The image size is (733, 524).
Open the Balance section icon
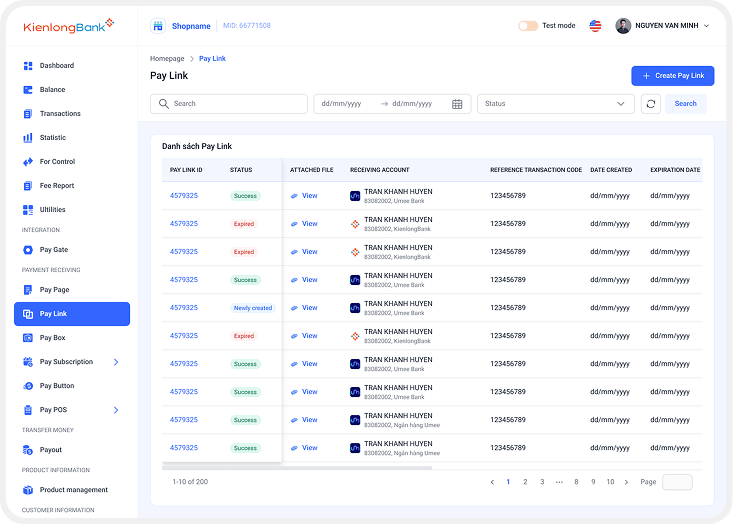28,90
